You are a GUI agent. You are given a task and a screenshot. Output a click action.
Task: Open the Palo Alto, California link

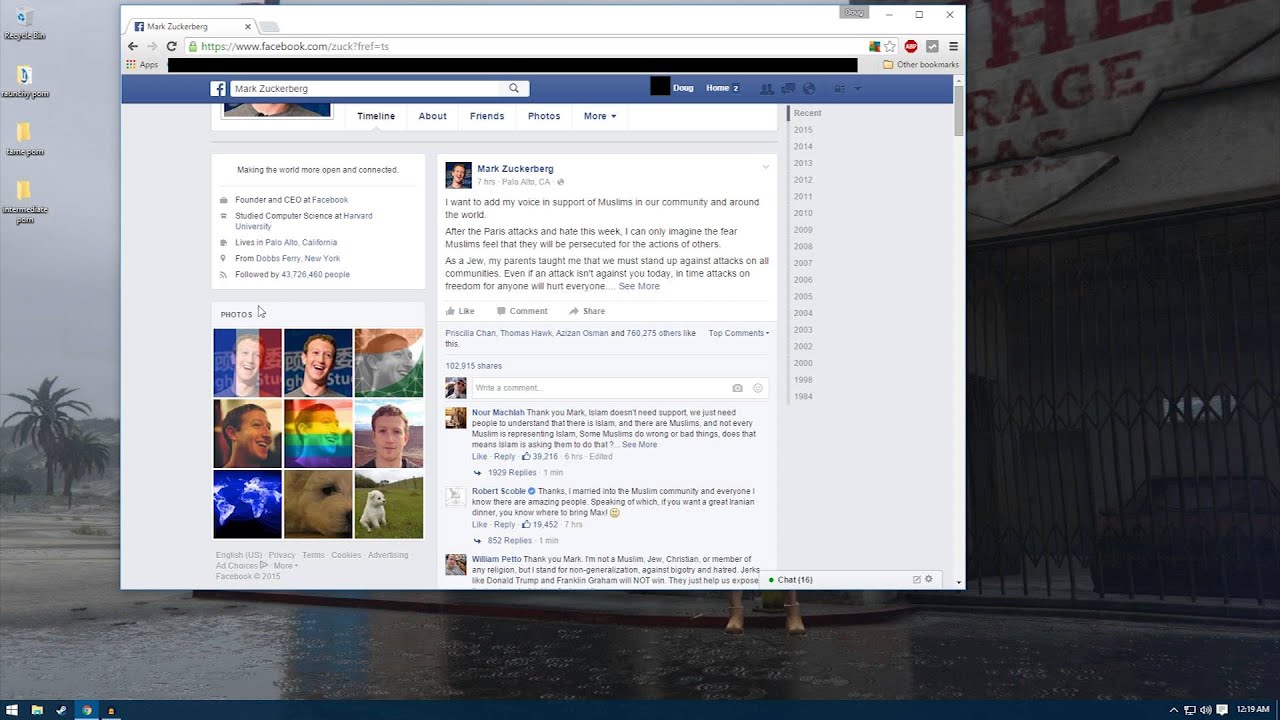tap(301, 242)
